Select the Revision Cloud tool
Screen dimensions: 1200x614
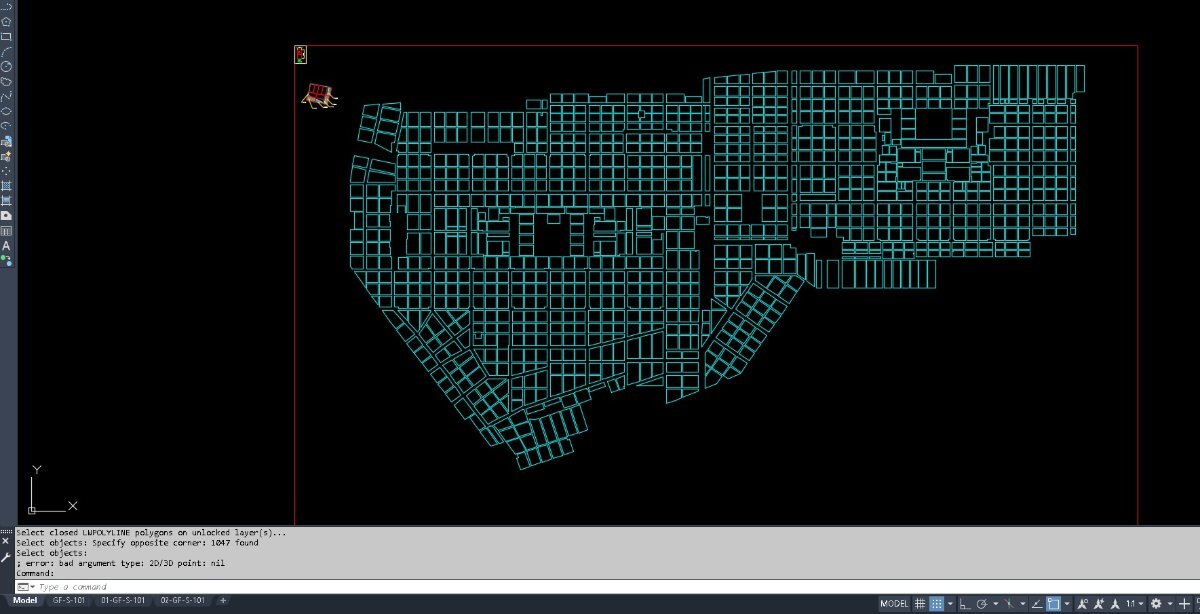click(x=6, y=81)
